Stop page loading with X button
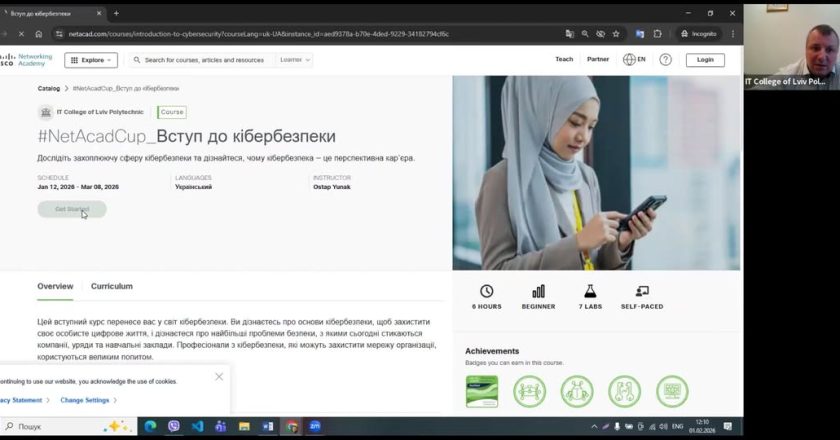The width and height of the screenshot is (840, 440). [20, 33]
